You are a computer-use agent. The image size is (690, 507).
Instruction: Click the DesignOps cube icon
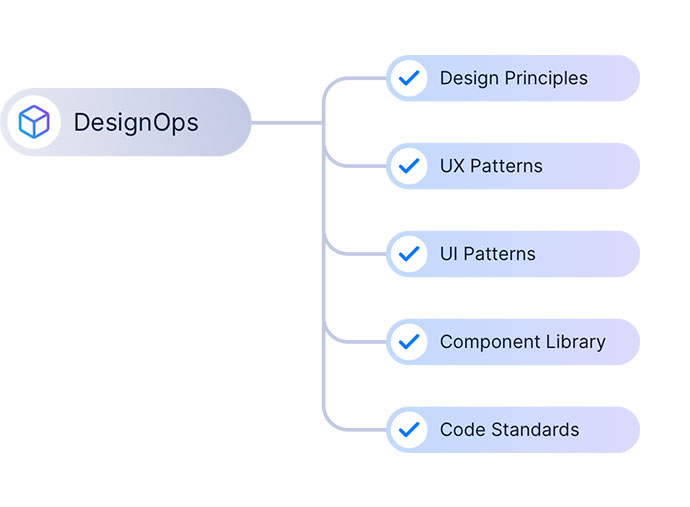(34, 122)
